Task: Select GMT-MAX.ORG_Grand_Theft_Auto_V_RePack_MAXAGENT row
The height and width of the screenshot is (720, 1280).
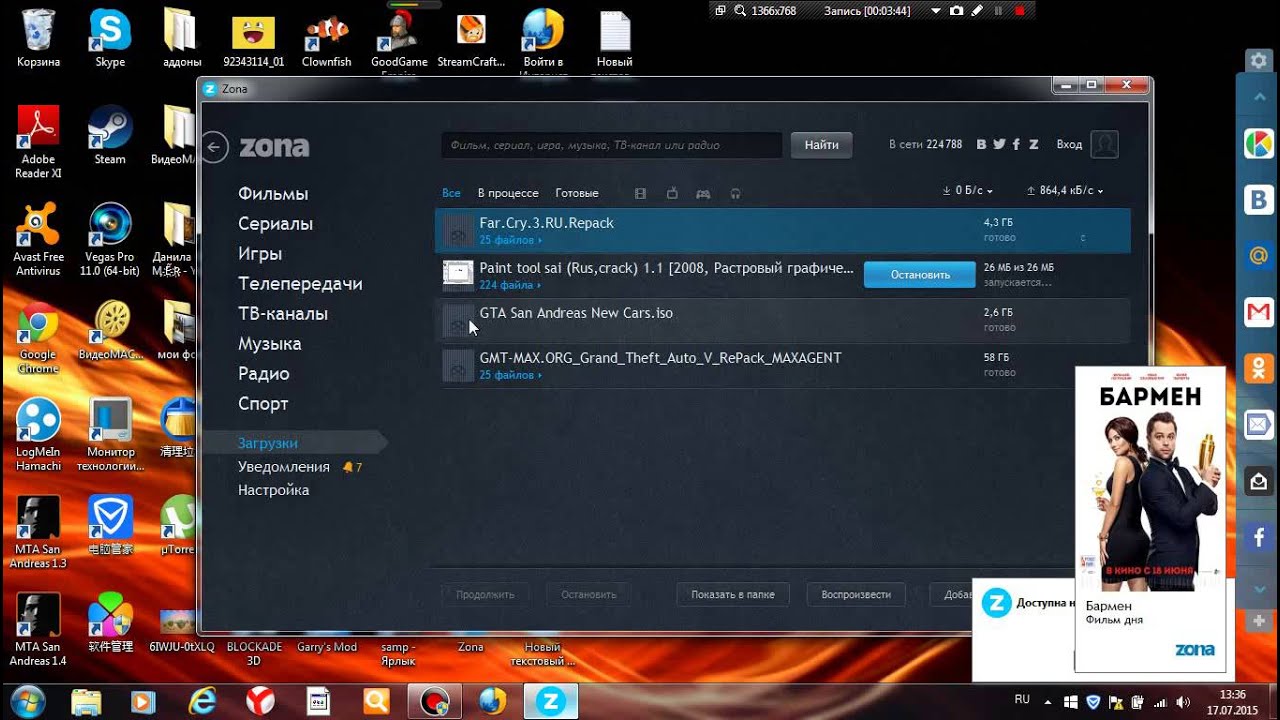Action: [782, 365]
